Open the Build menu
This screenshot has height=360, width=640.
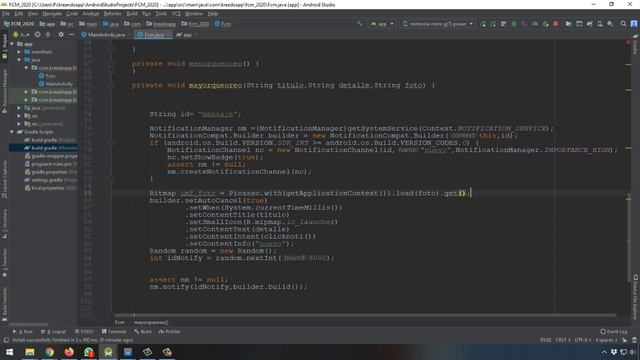(132, 14)
